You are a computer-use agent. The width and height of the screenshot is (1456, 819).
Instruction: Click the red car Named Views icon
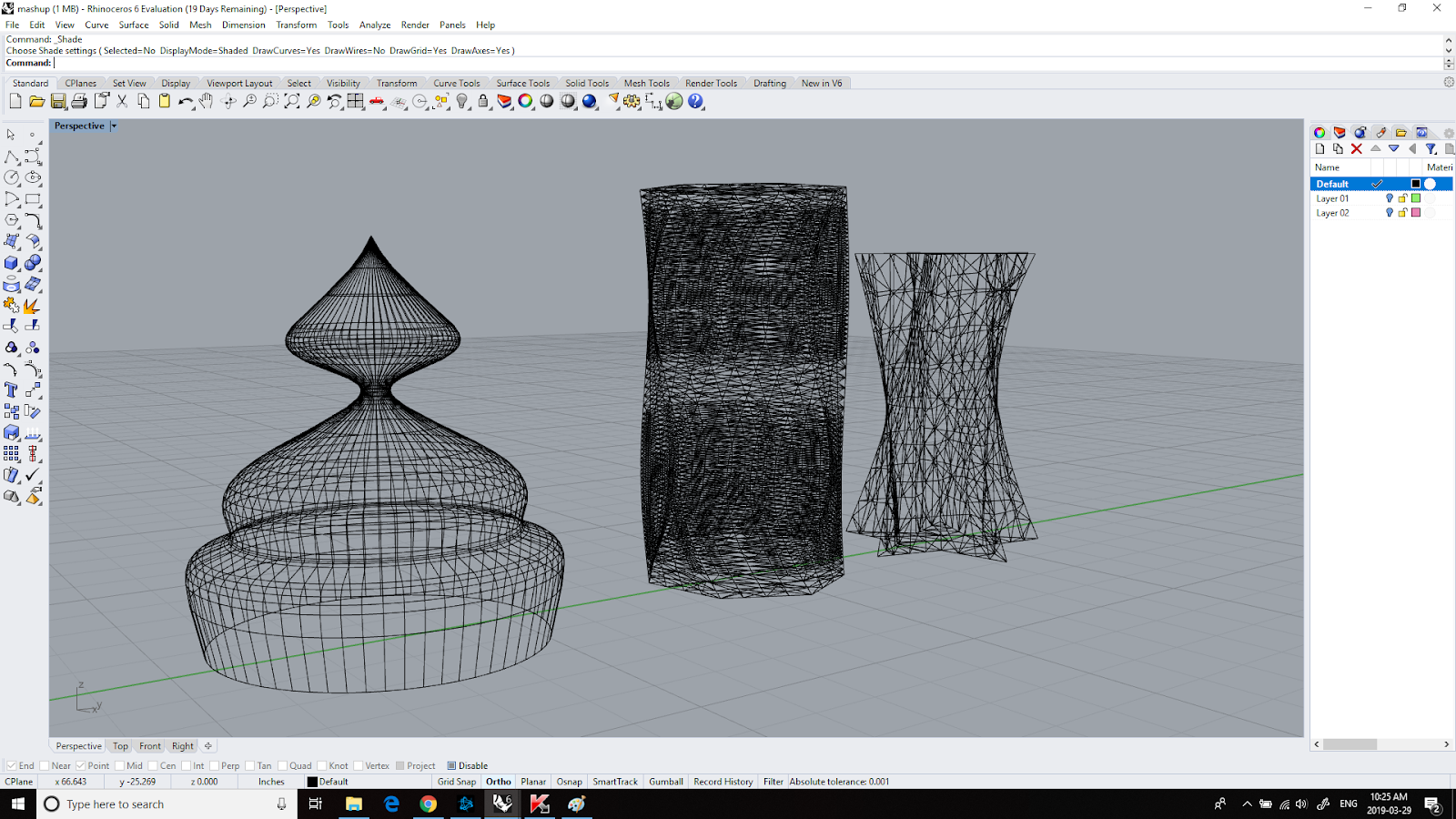coord(377,101)
